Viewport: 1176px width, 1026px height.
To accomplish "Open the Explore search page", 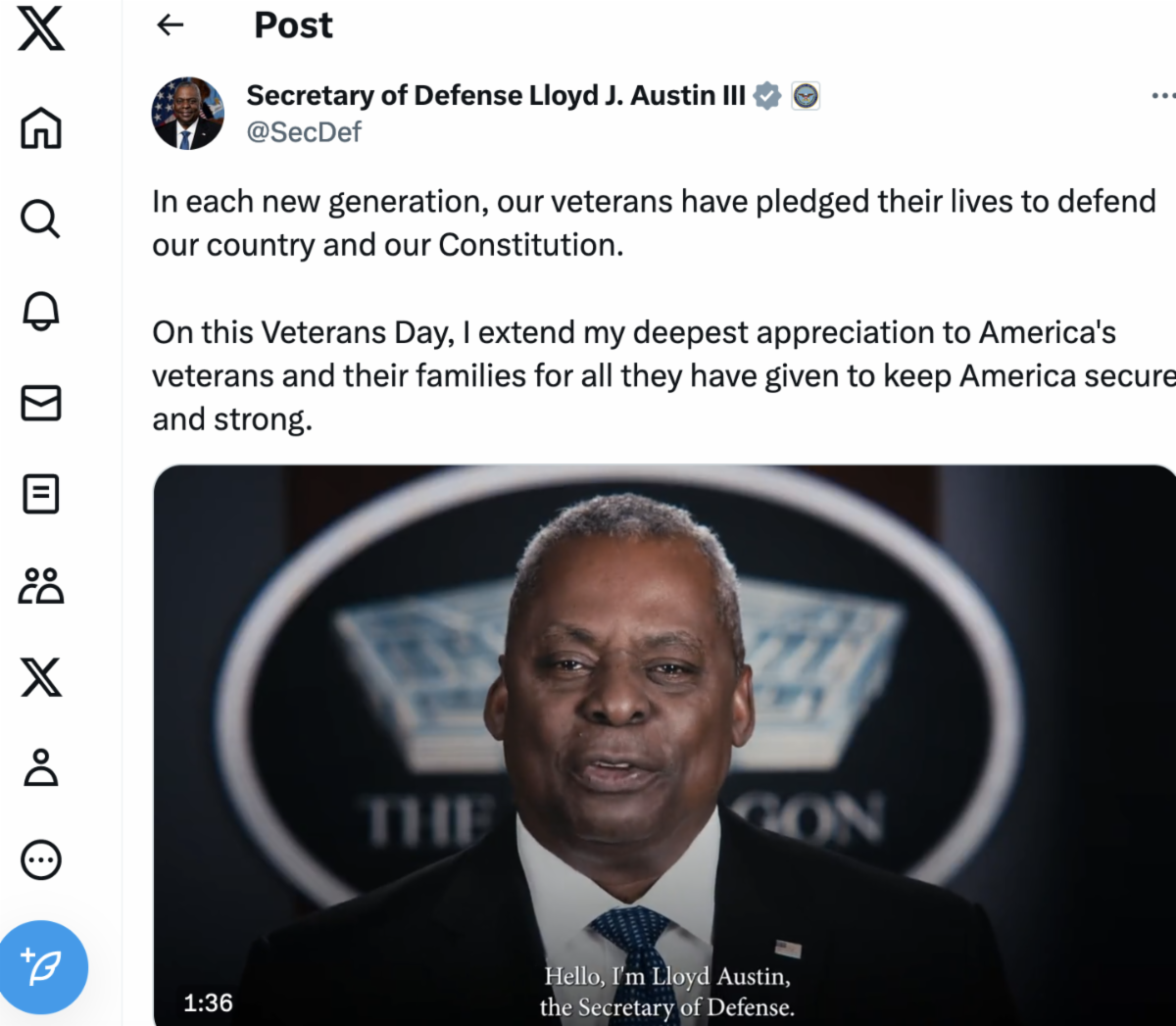I will (41, 219).
